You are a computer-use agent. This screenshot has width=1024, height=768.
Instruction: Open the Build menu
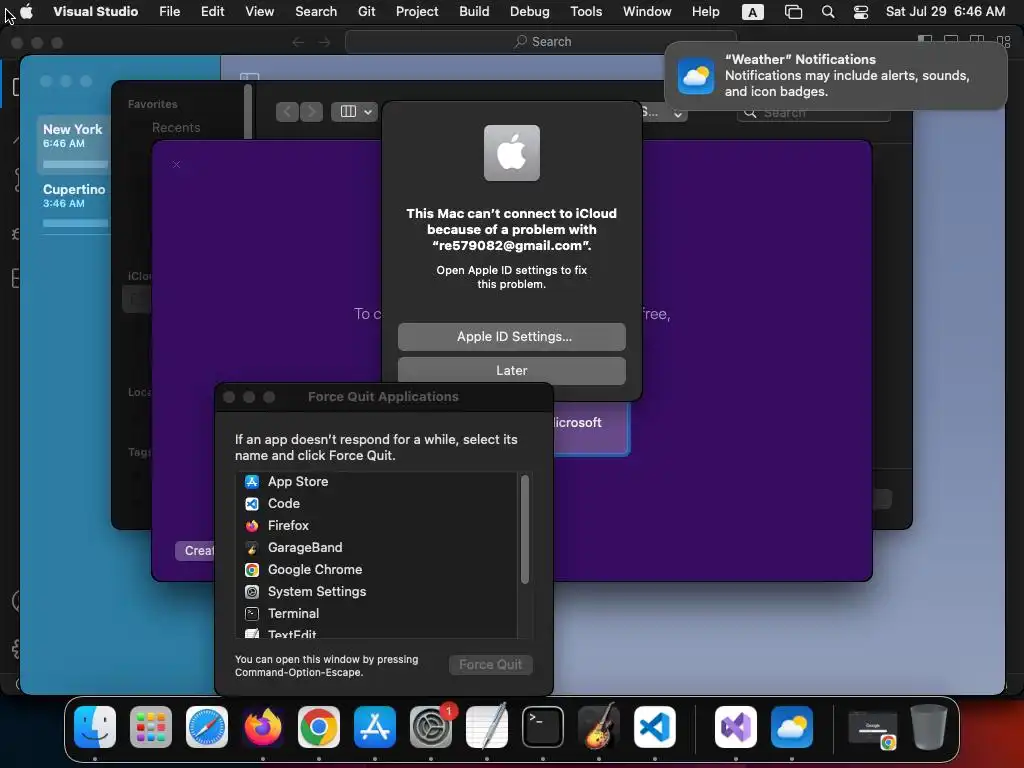point(474,11)
